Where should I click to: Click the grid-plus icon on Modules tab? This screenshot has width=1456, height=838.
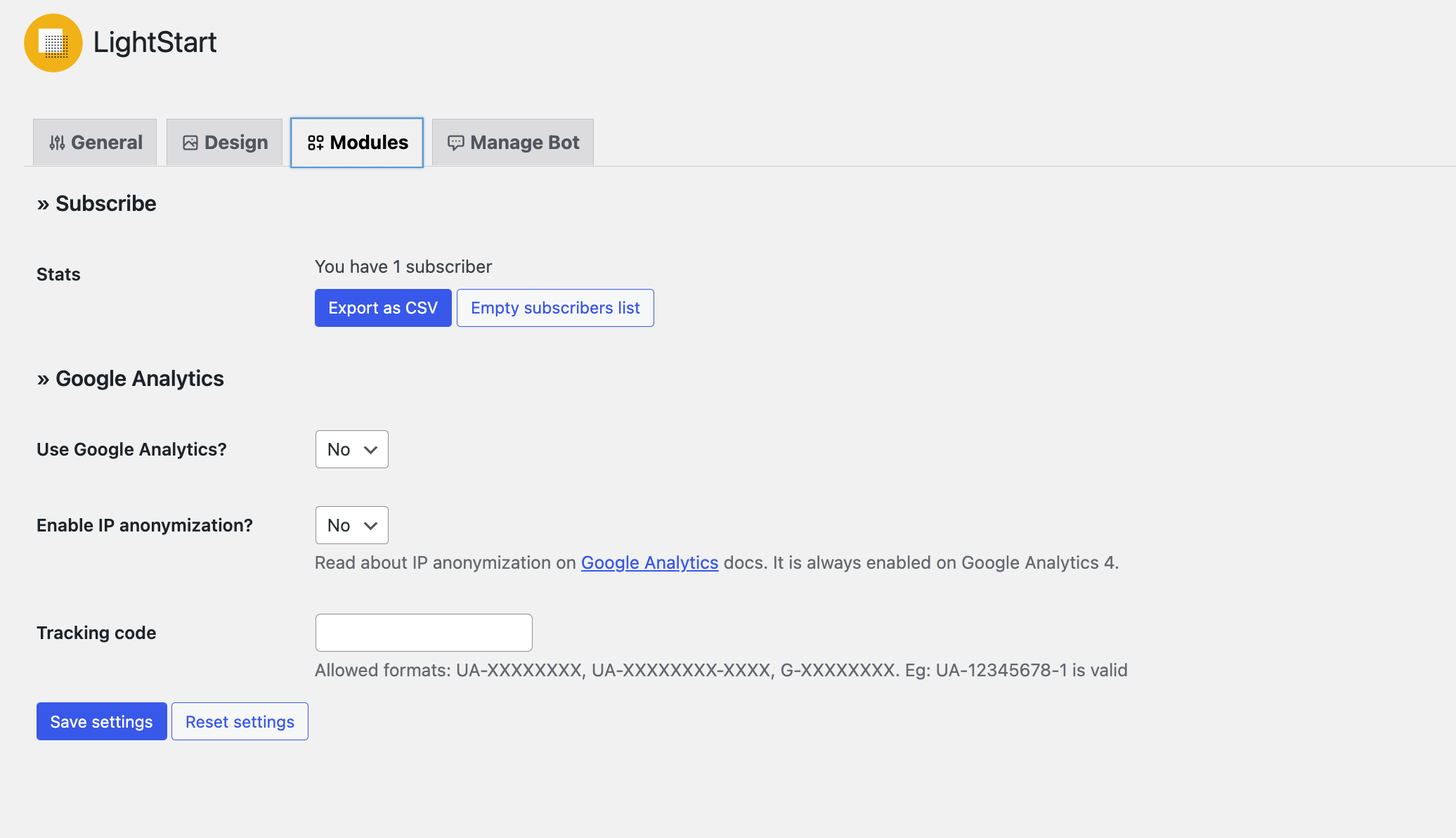tap(316, 143)
